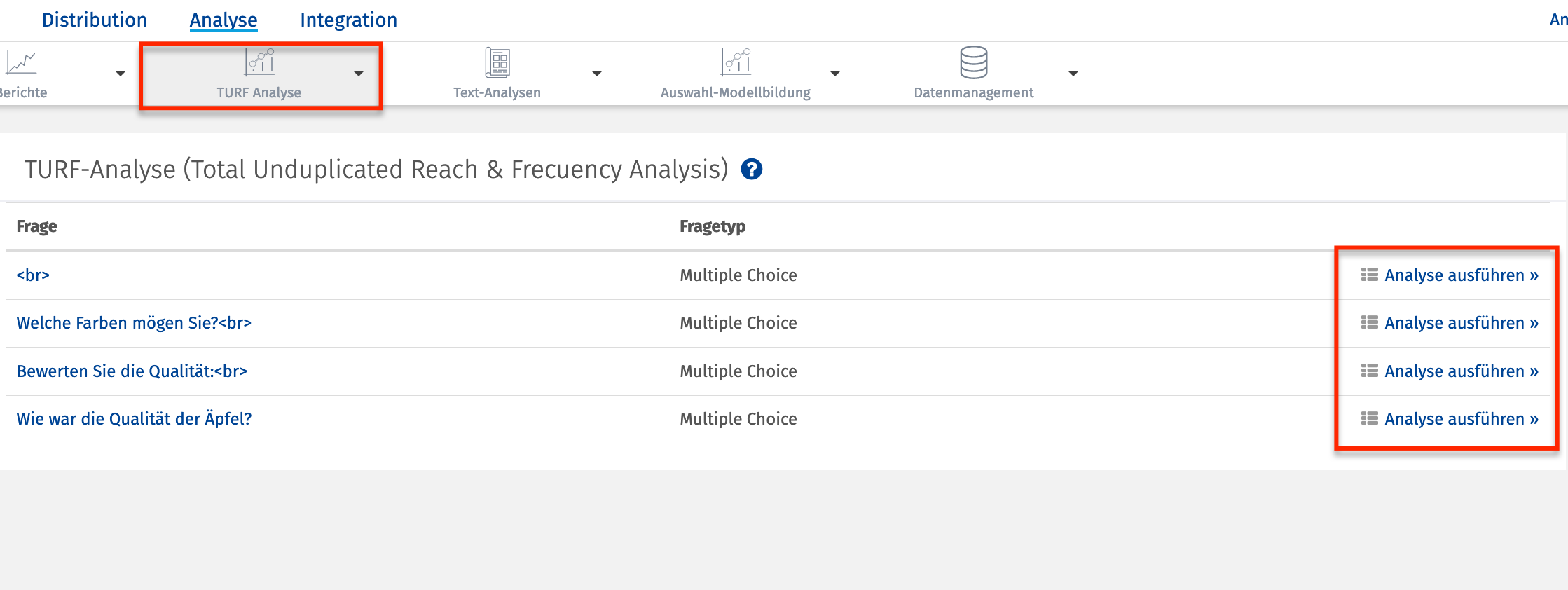This screenshot has width=1568, height=590.
Task: Click the list icon beside the Äpfel question
Action: point(1369,418)
